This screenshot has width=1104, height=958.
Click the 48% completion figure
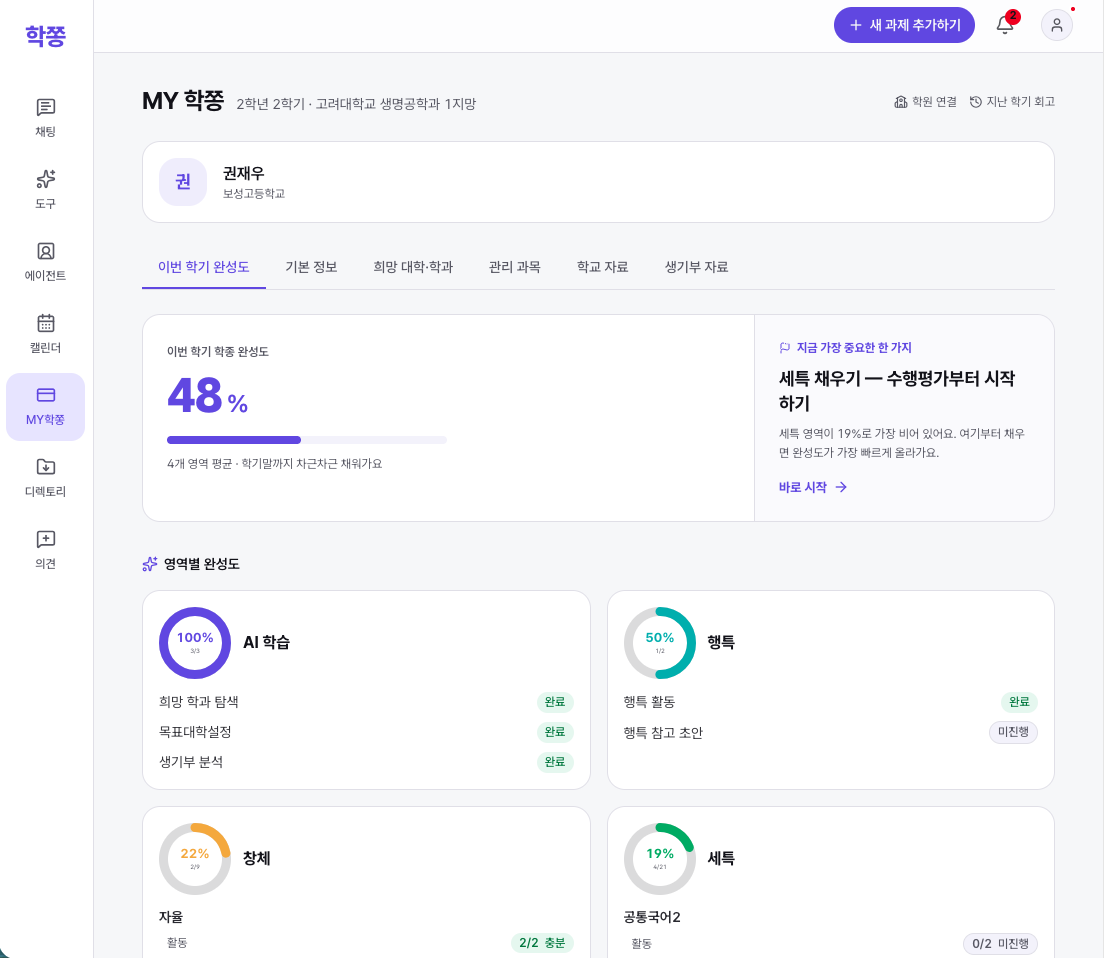(x=207, y=396)
